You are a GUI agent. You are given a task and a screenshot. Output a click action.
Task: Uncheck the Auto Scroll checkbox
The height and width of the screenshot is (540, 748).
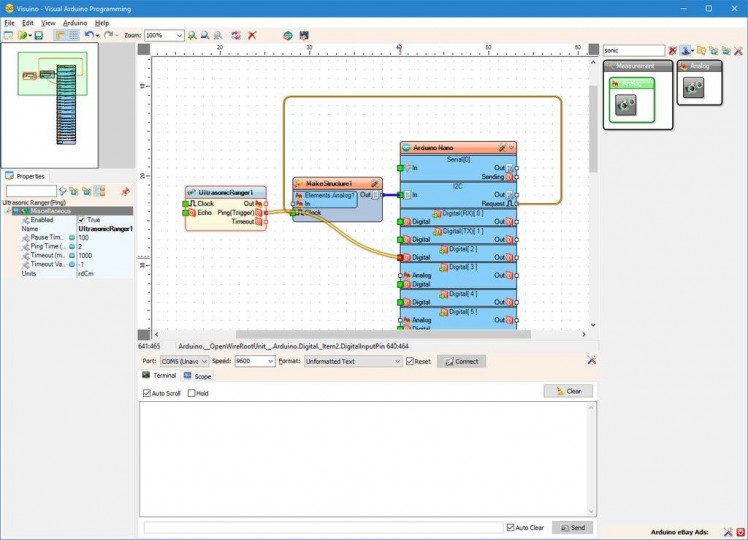click(x=147, y=393)
